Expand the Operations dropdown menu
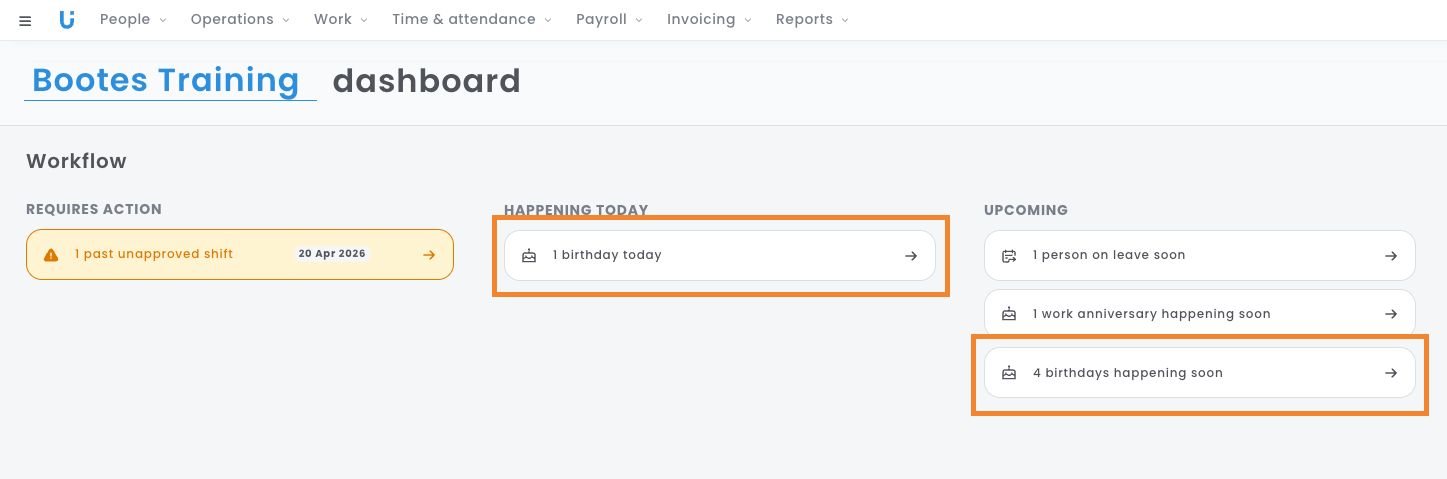The image size is (1447, 479). click(x=239, y=20)
